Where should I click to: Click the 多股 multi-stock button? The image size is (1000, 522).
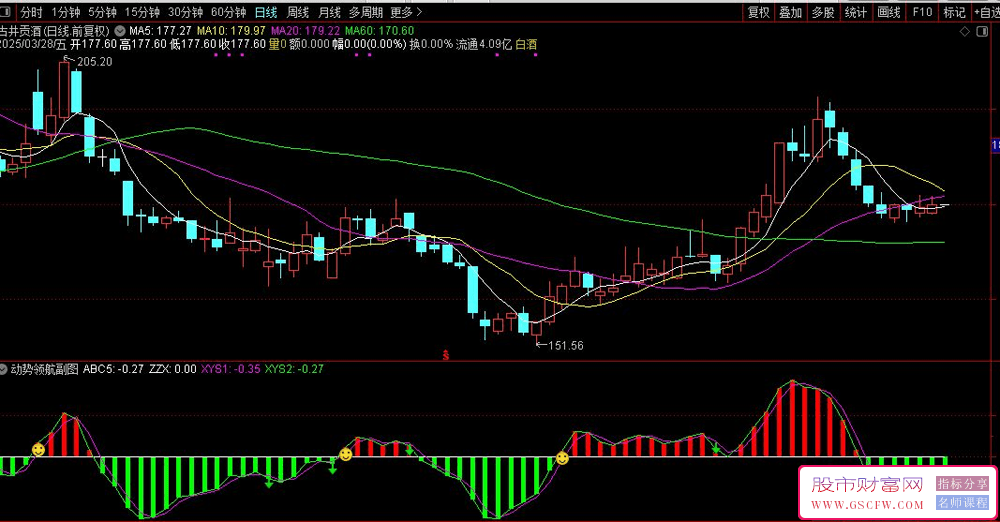point(823,12)
